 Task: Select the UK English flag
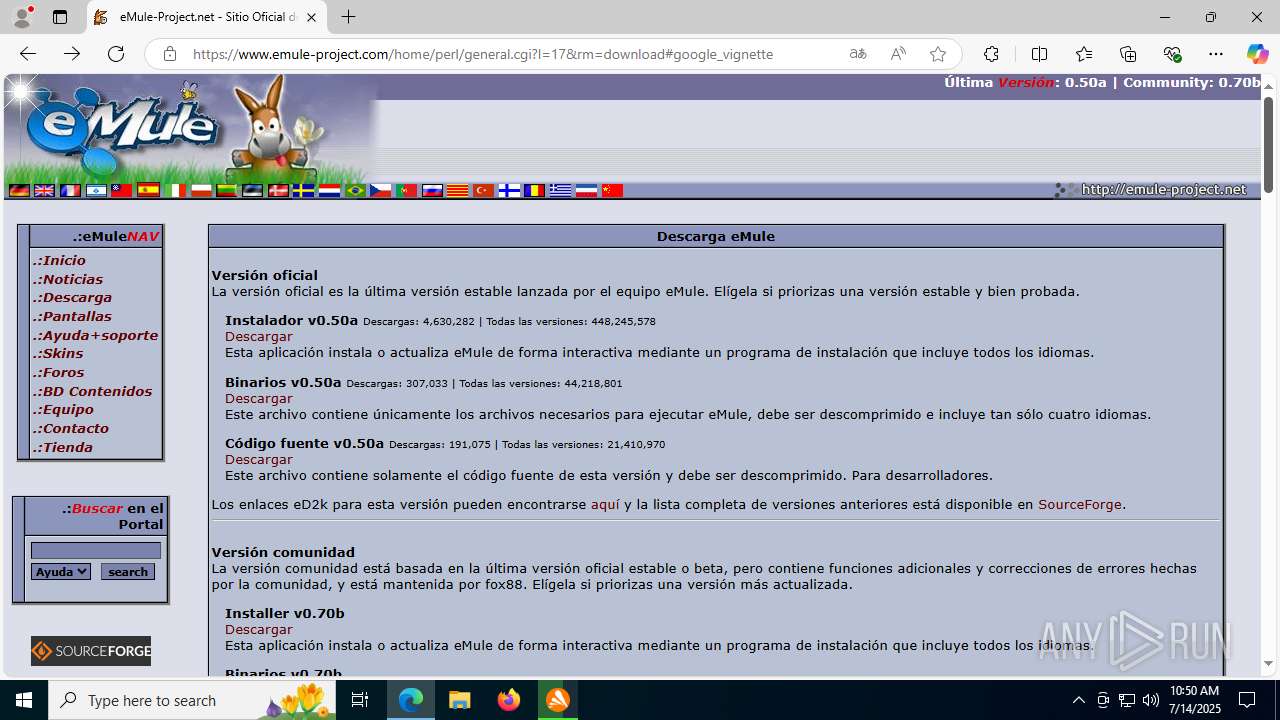click(44, 190)
